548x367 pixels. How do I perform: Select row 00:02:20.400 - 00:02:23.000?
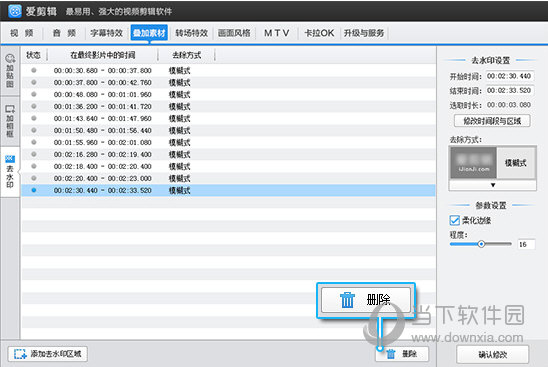coord(229,178)
